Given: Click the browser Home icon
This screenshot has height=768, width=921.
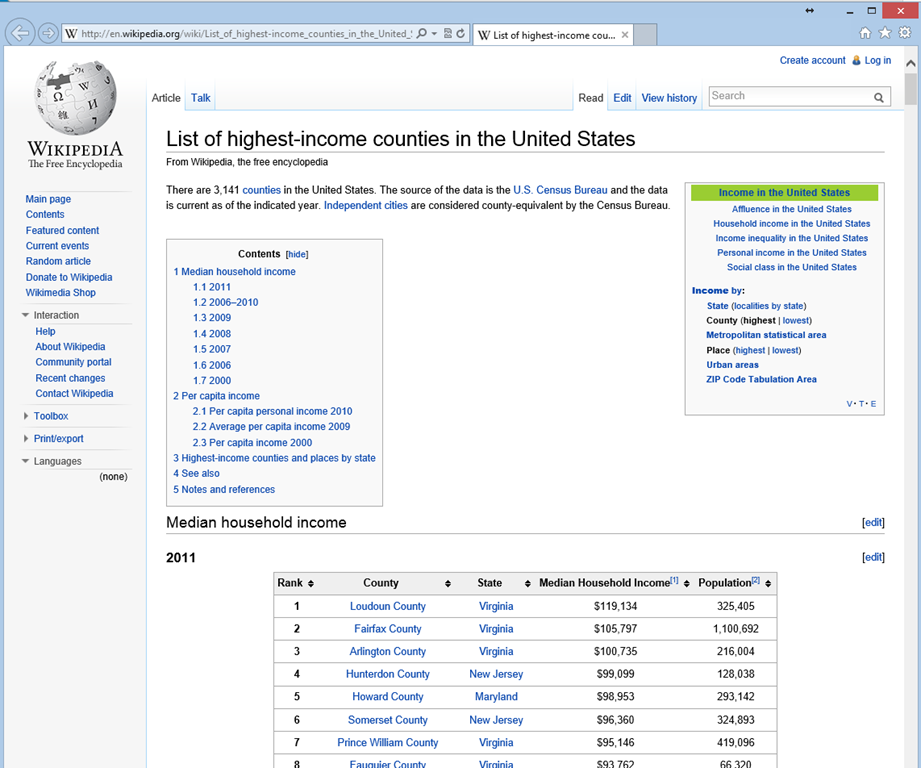Looking at the screenshot, I should point(865,33).
